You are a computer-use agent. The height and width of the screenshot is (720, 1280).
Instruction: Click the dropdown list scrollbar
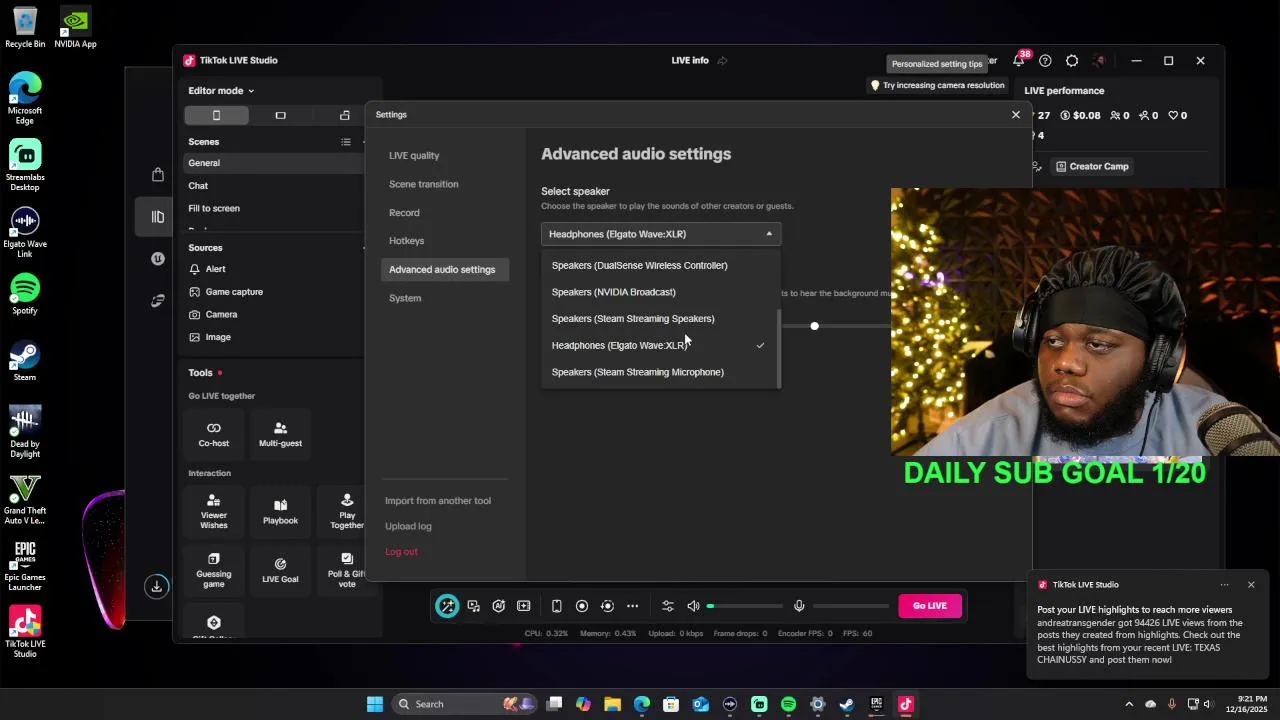tap(779, 347)
